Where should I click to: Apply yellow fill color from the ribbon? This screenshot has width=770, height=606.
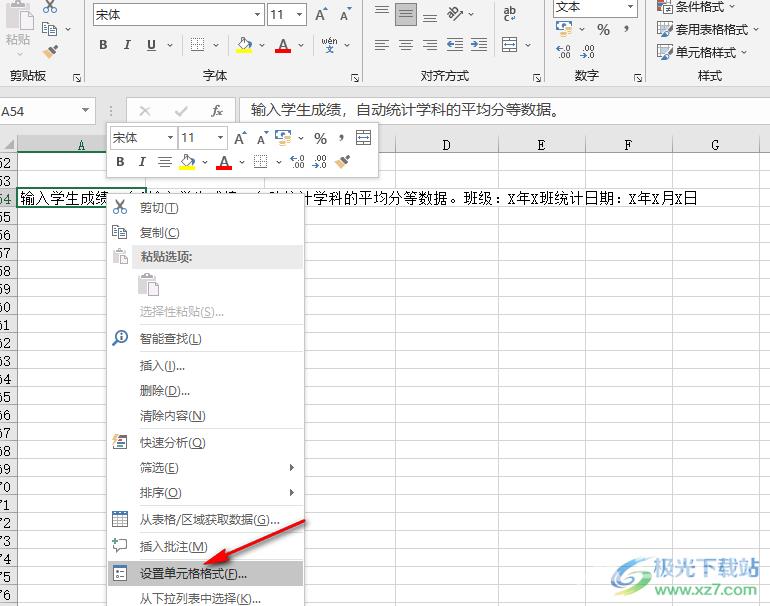click(x=244, y=45)
